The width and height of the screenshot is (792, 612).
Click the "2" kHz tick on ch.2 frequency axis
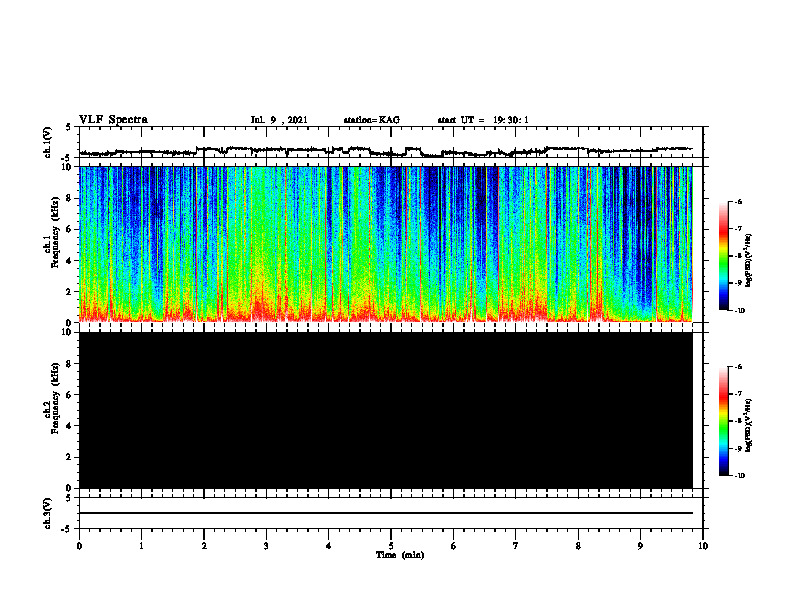(x=70, y=457)
